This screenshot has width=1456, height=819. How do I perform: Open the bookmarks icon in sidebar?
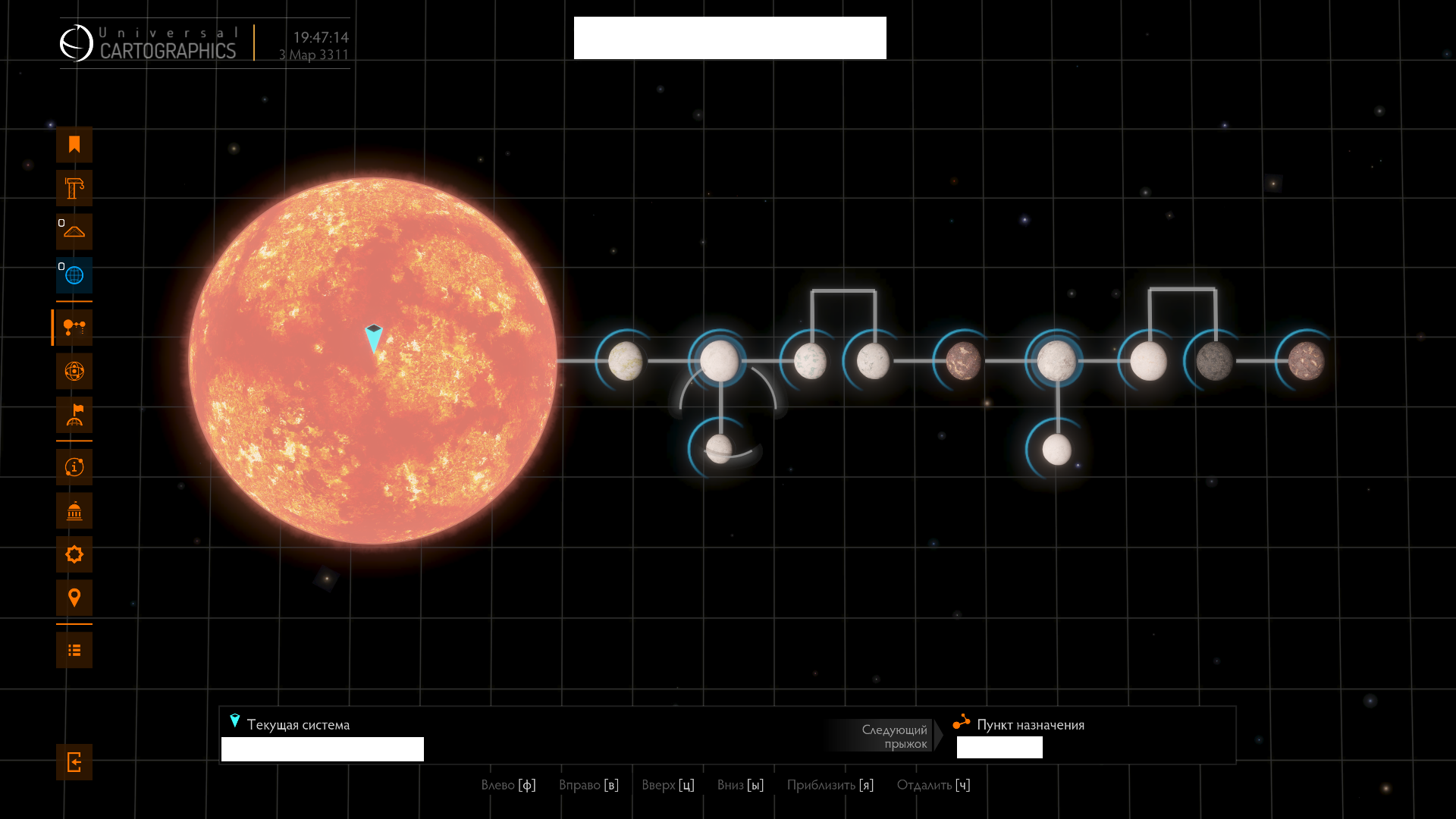point(74,145)
